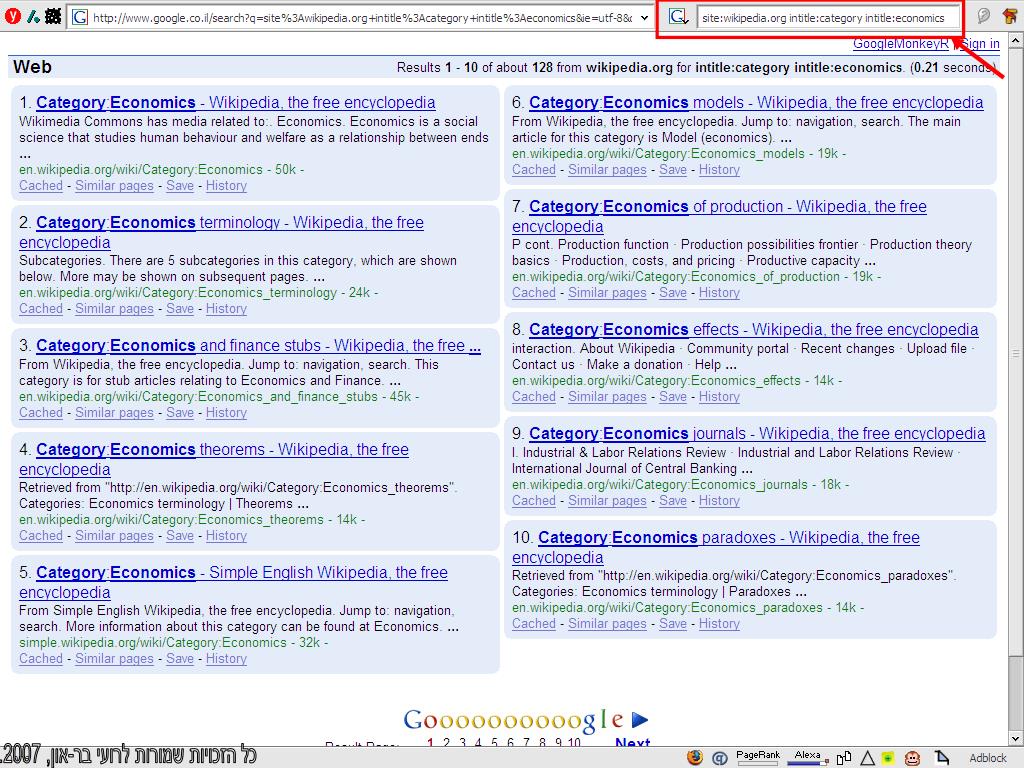The height and width of the screenshot is (768, 1024).
Task: Click Save under Economics of production result
Action: coord(673,293)
